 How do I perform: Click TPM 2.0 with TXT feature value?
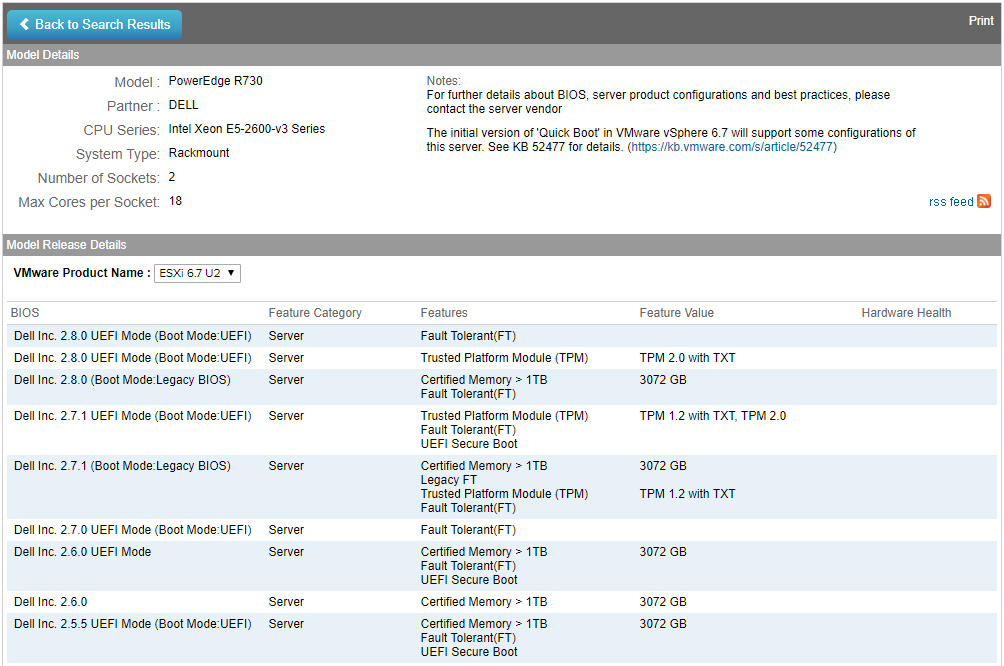[x=687, y=357]
